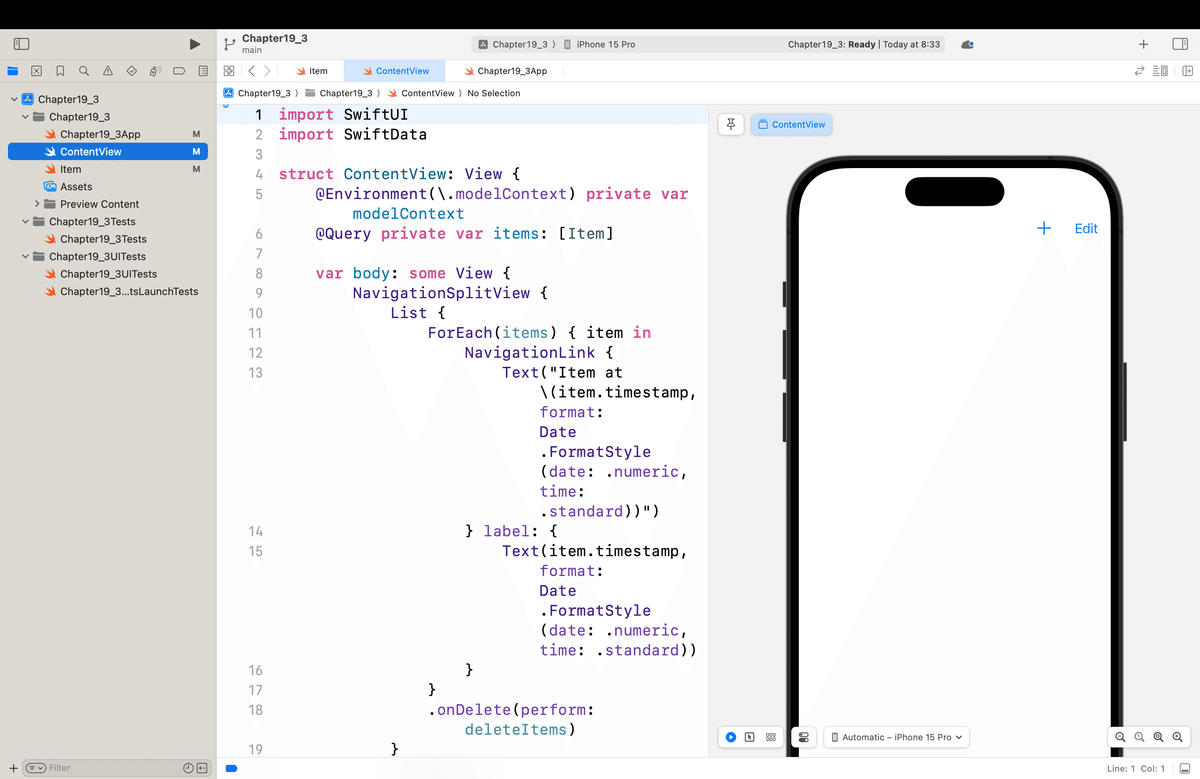Collapse the Chapter19_3 project root

tap(13, 99)
